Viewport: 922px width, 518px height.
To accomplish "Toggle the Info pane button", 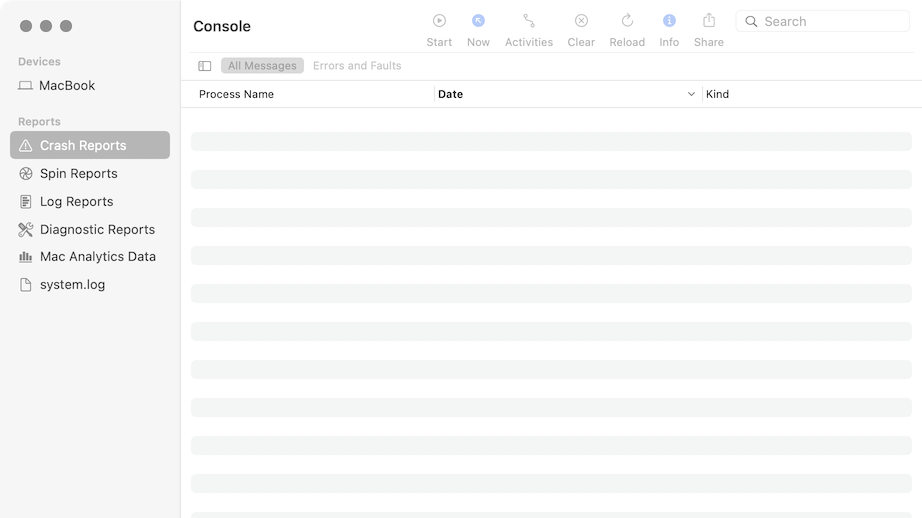I will point(669,21).
